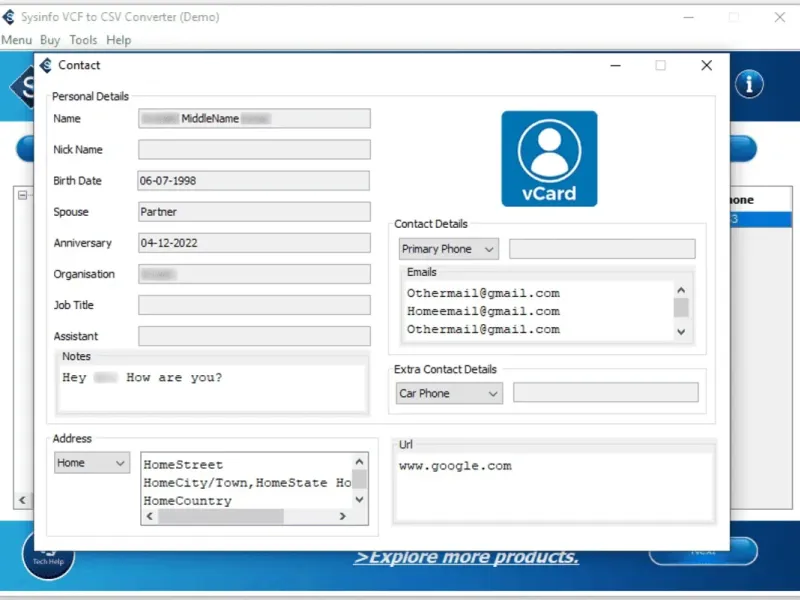This screenshot has width=800, height=600.
Task: Open the Menu menu
Action: pyautogui.click(x=16, y=40)
